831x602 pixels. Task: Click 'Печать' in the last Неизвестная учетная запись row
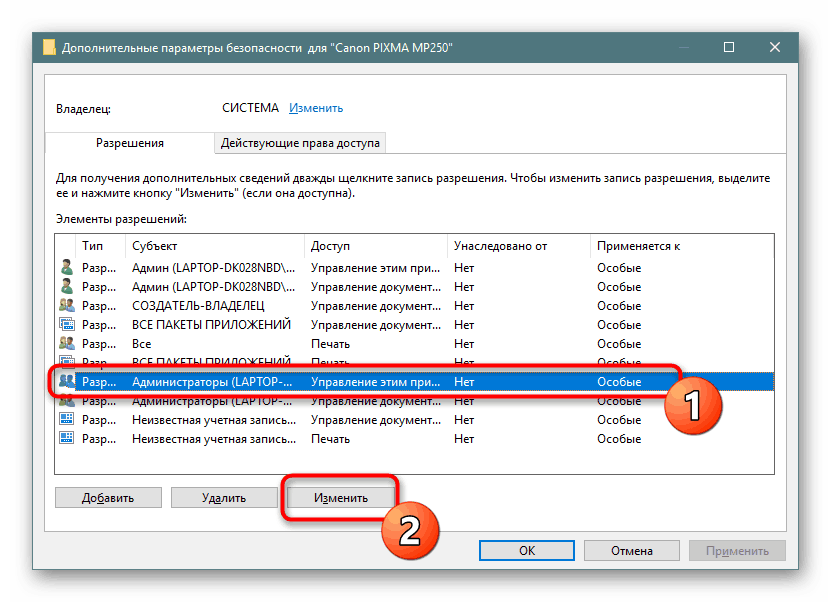(330, 439)
